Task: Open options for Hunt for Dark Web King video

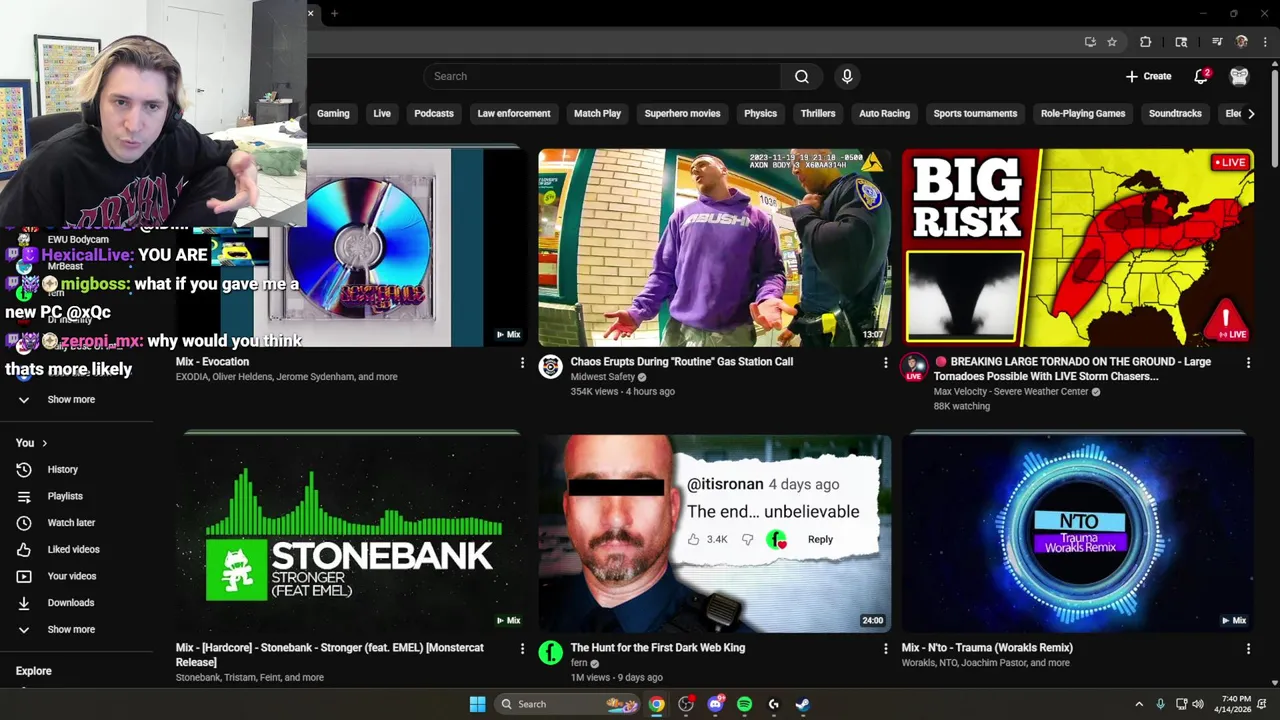Action: (x=885, y=649)
